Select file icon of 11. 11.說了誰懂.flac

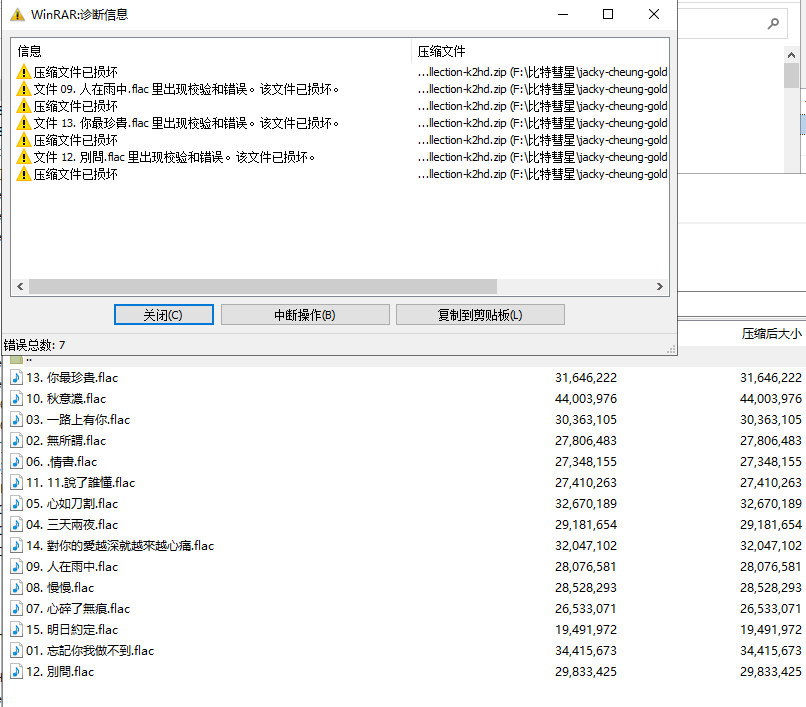coord(16,482)
